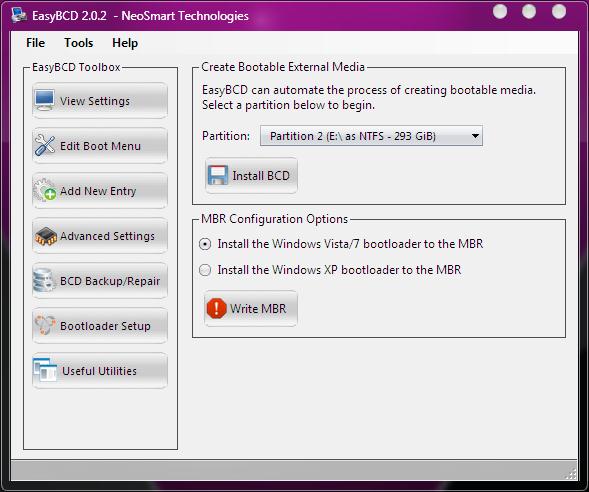Click the Add New Entry gear icon
The image size is (589, 492).
pyautogui.click(x=45, y=190)
